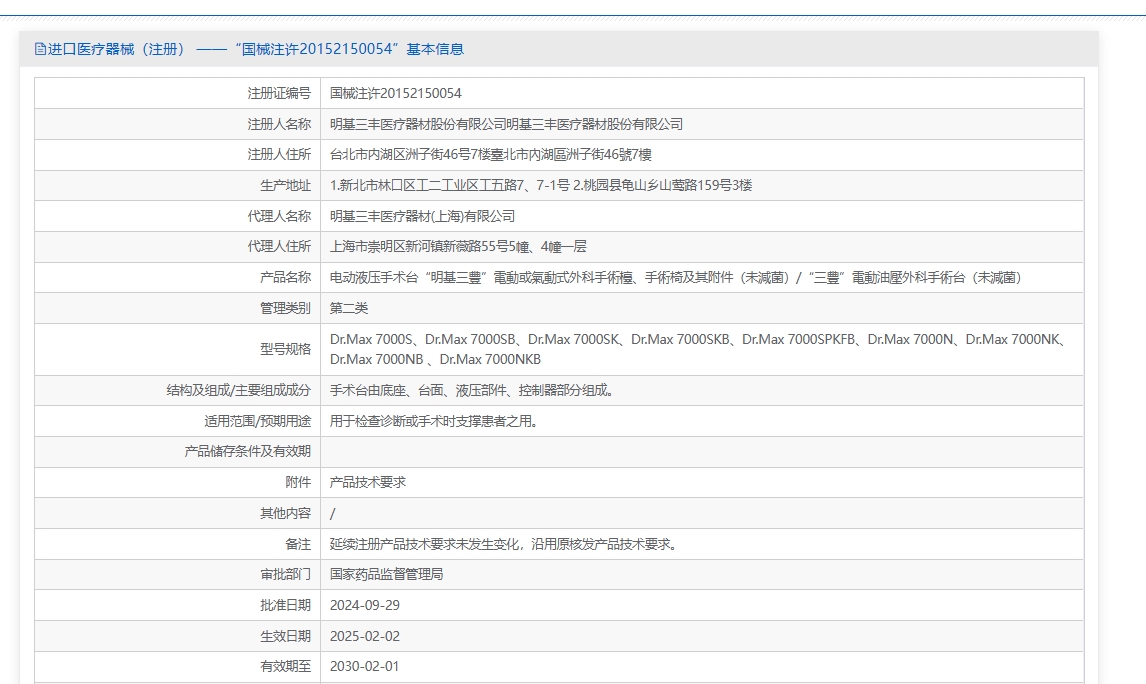Screen dimensions: 1146x684
Task: Select management class value 第二类
Action: tap(349, 308)
